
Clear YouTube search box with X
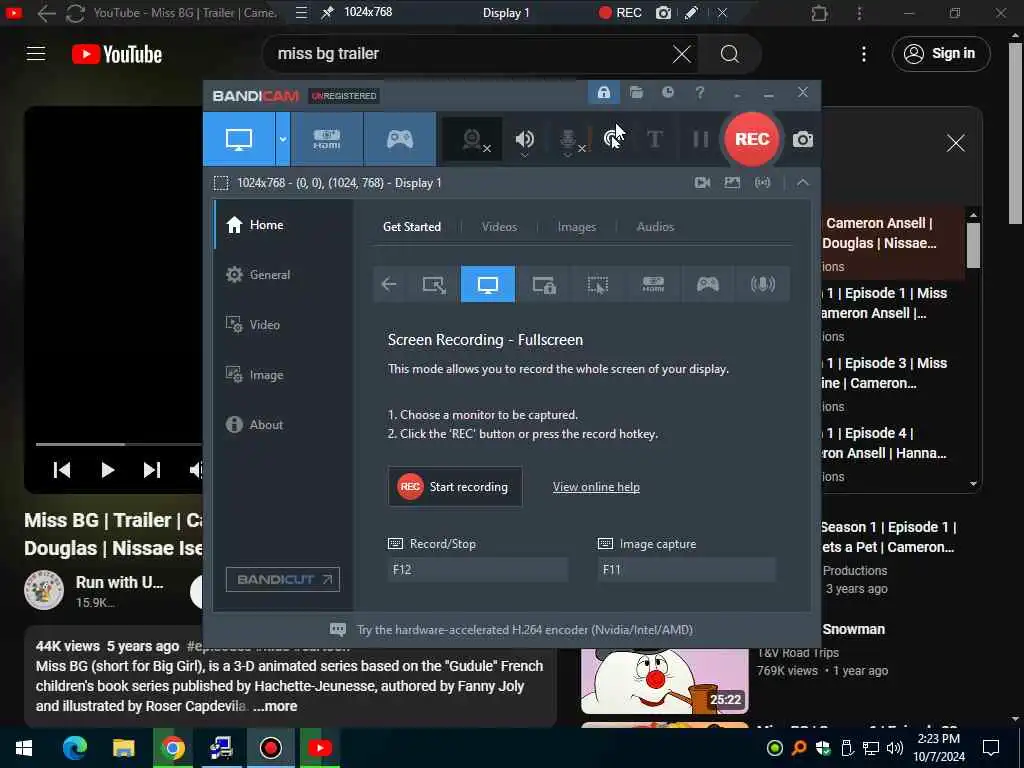point(682,54)
